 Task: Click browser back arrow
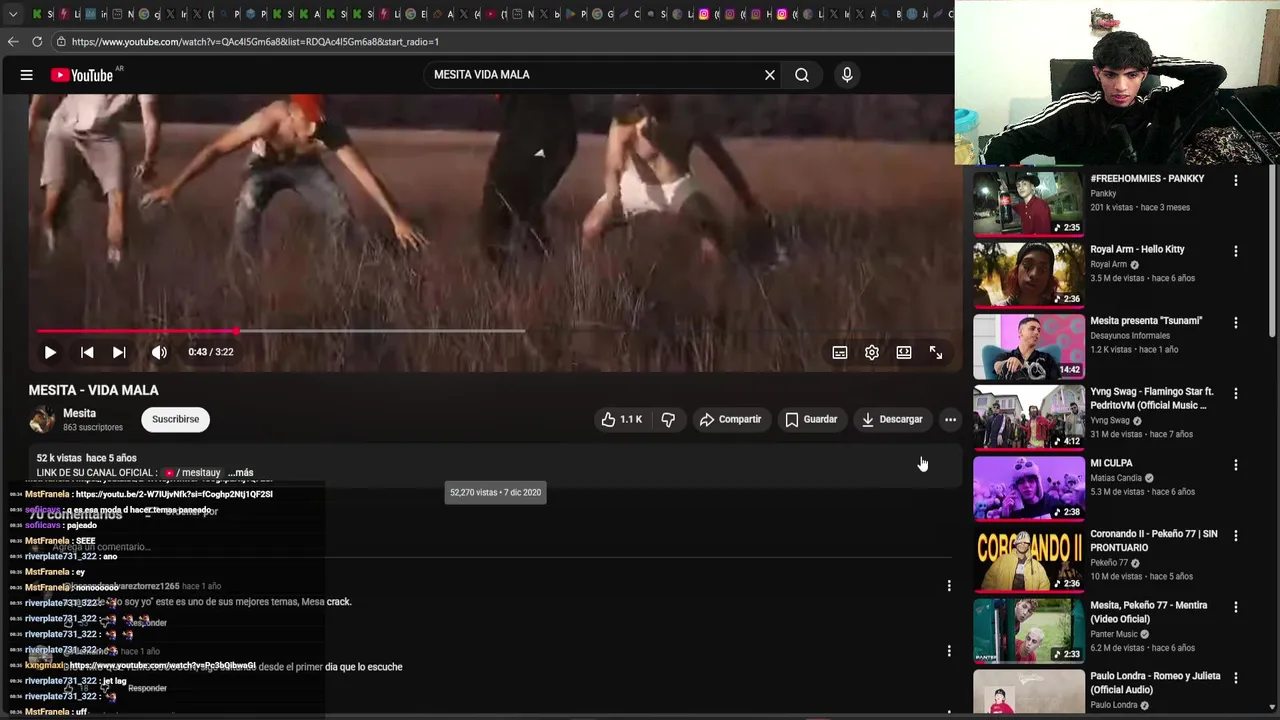(13, 42)
